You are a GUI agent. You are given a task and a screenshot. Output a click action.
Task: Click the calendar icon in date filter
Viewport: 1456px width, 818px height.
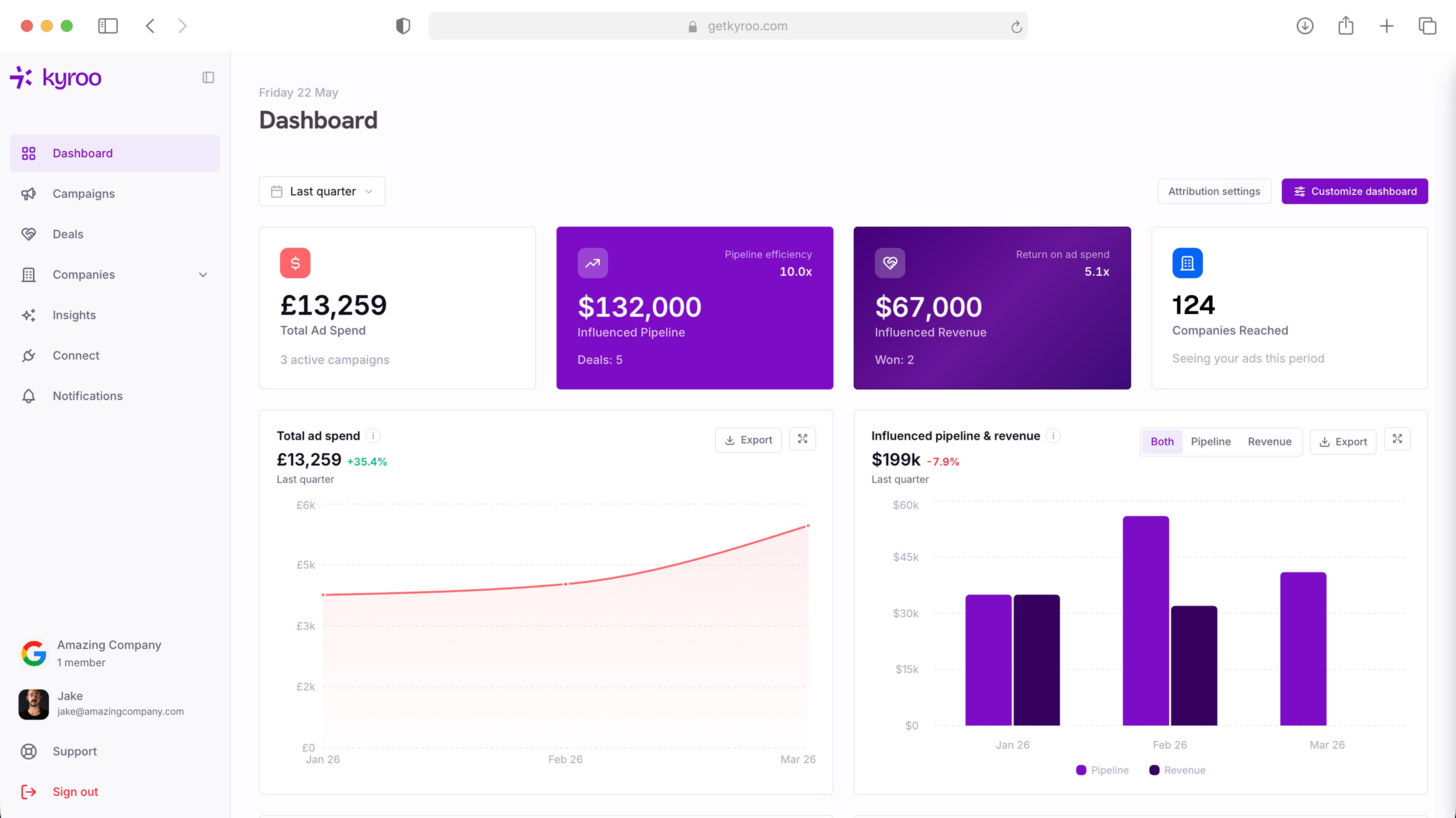[x=277, y=192]
